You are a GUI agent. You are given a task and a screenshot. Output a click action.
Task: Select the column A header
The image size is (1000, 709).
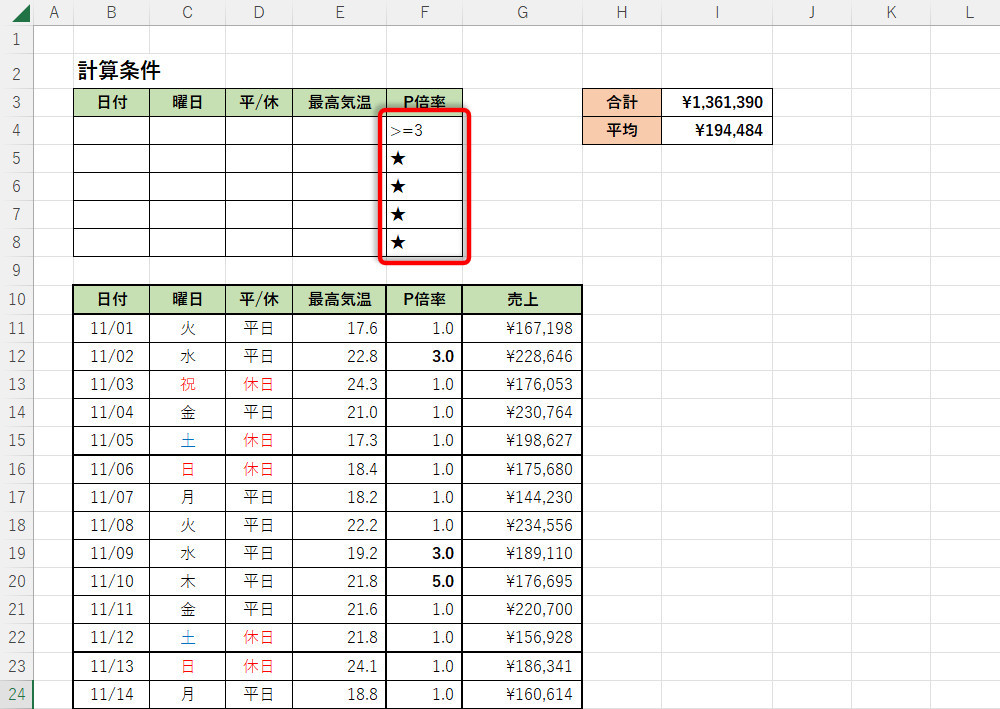tap(53, 13)
